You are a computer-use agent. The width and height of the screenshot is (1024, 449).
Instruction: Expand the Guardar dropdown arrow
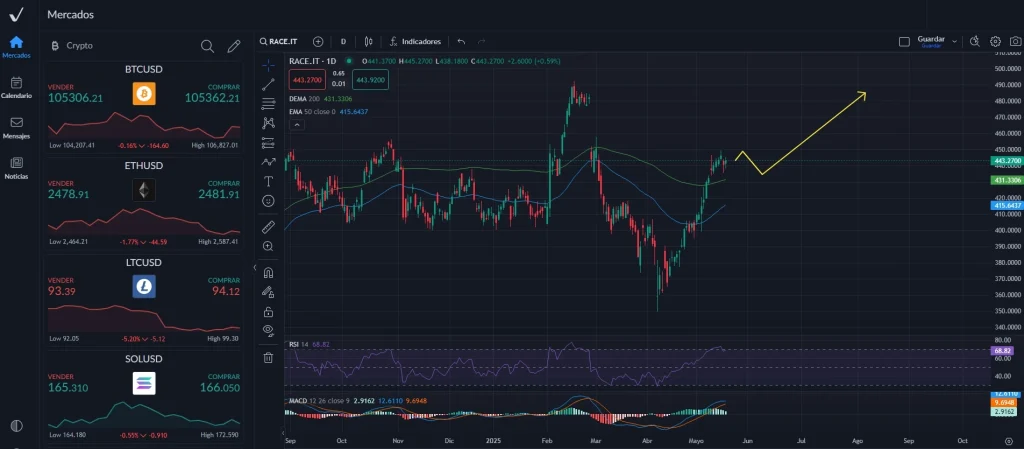tap(954, 41)
